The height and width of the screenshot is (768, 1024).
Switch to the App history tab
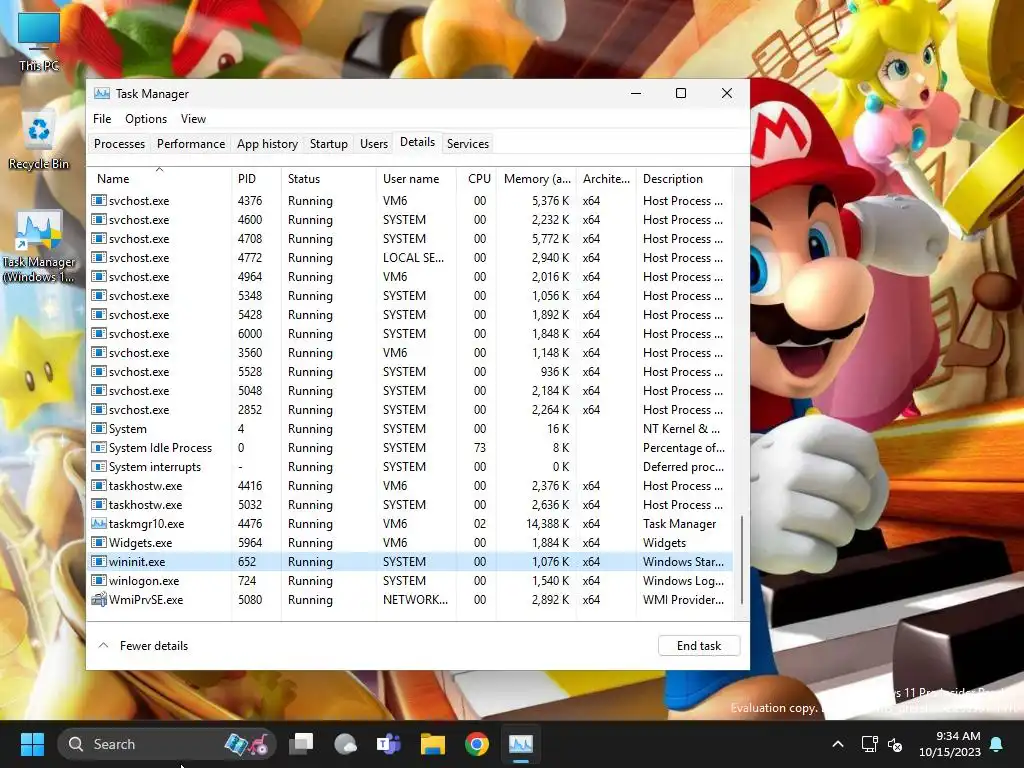(x=267, y=144)
